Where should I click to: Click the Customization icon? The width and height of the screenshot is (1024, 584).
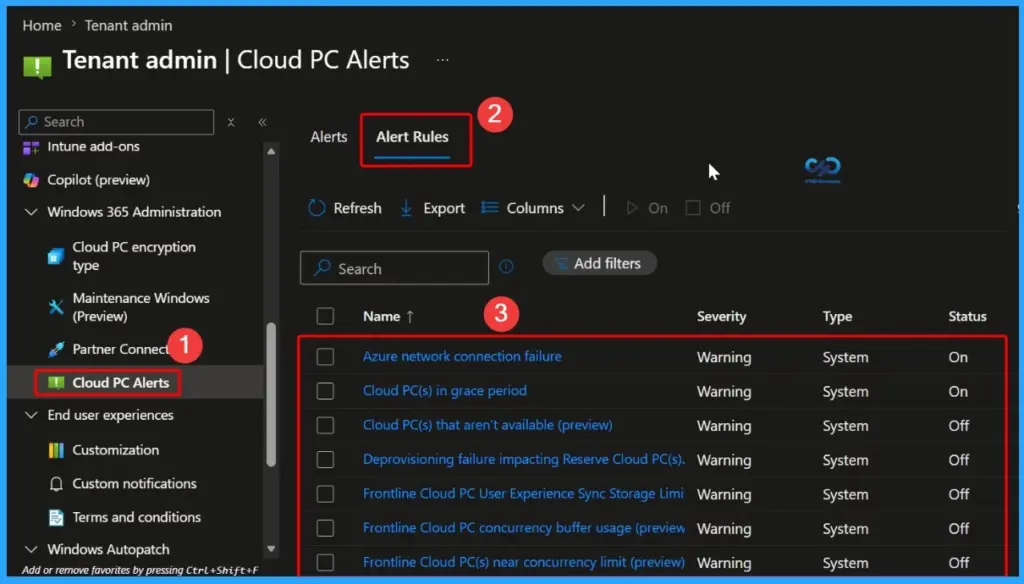56,450
